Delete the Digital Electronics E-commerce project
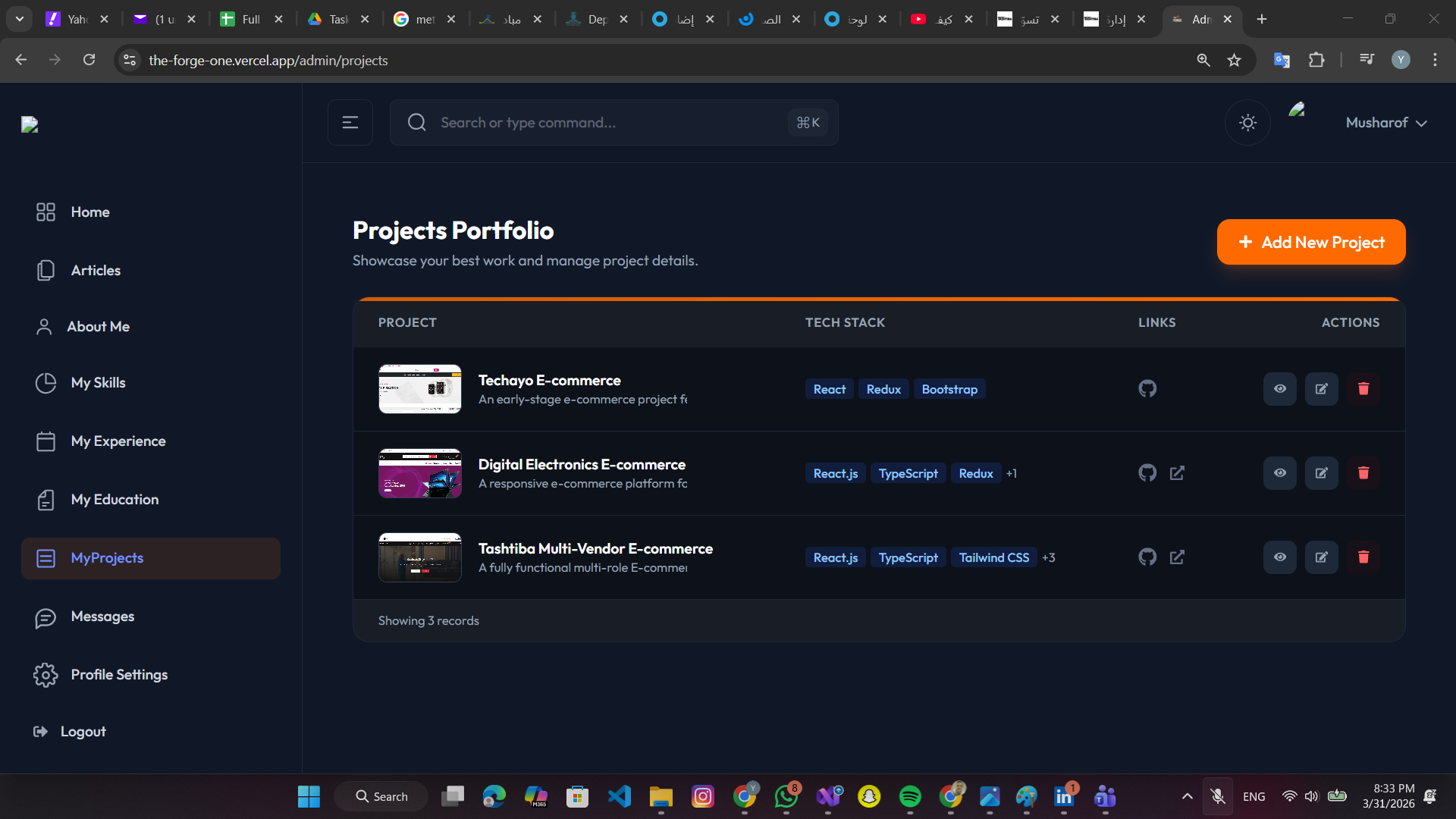Viewport: 1456px width, 819px height. [x=1363, y=473]
